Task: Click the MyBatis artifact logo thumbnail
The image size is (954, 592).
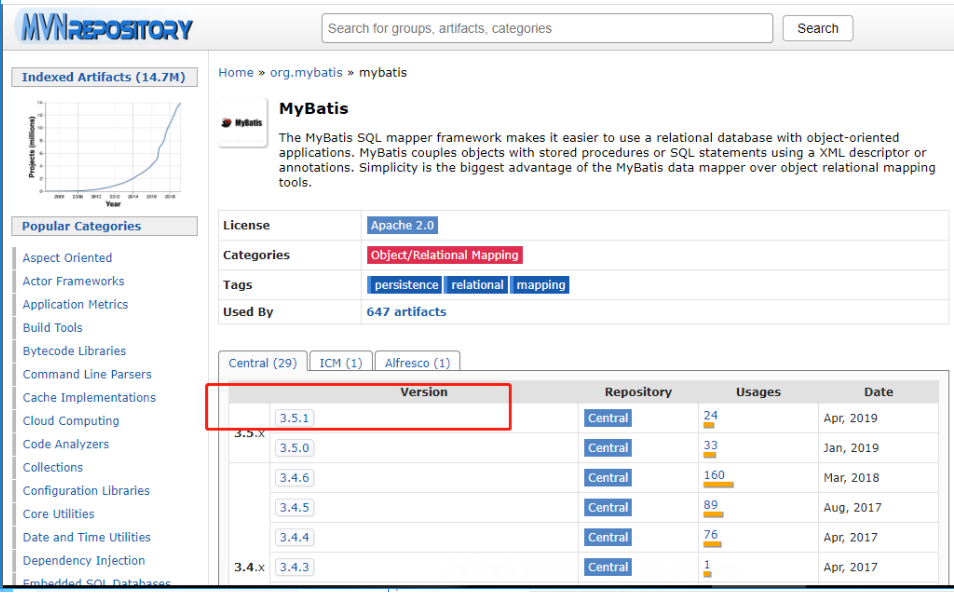Action: pos(243,122)
